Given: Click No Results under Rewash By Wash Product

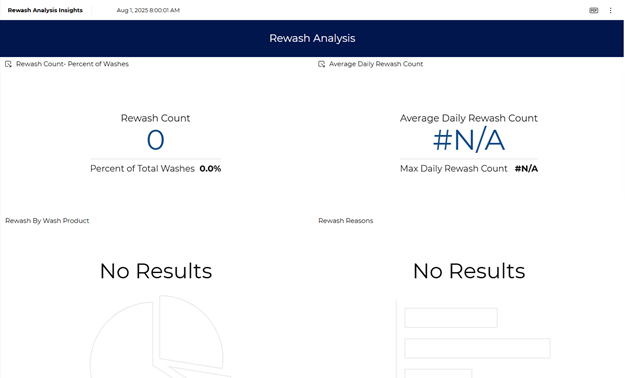Looking at the screenshot, I should 156,271.
